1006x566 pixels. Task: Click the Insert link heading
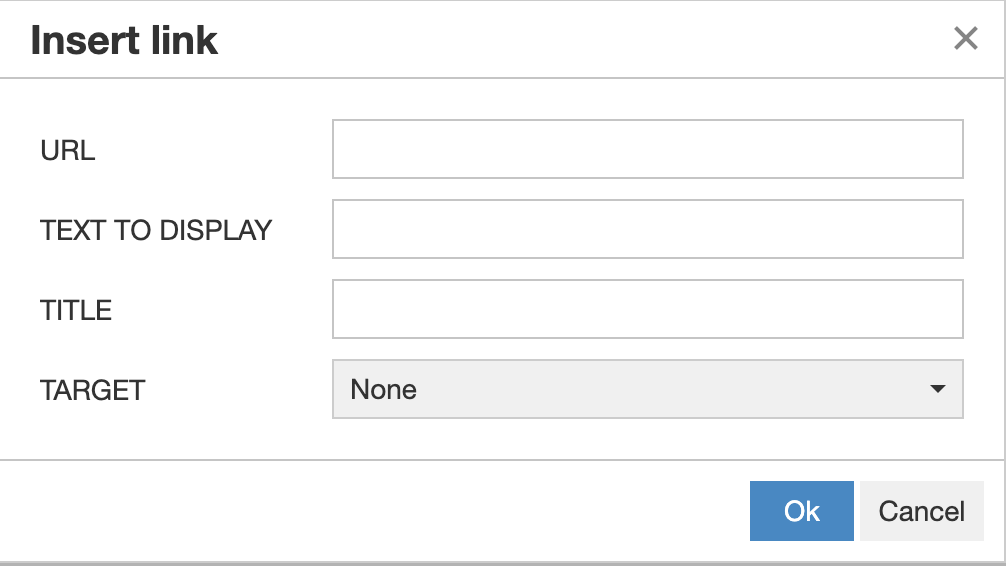125,41
